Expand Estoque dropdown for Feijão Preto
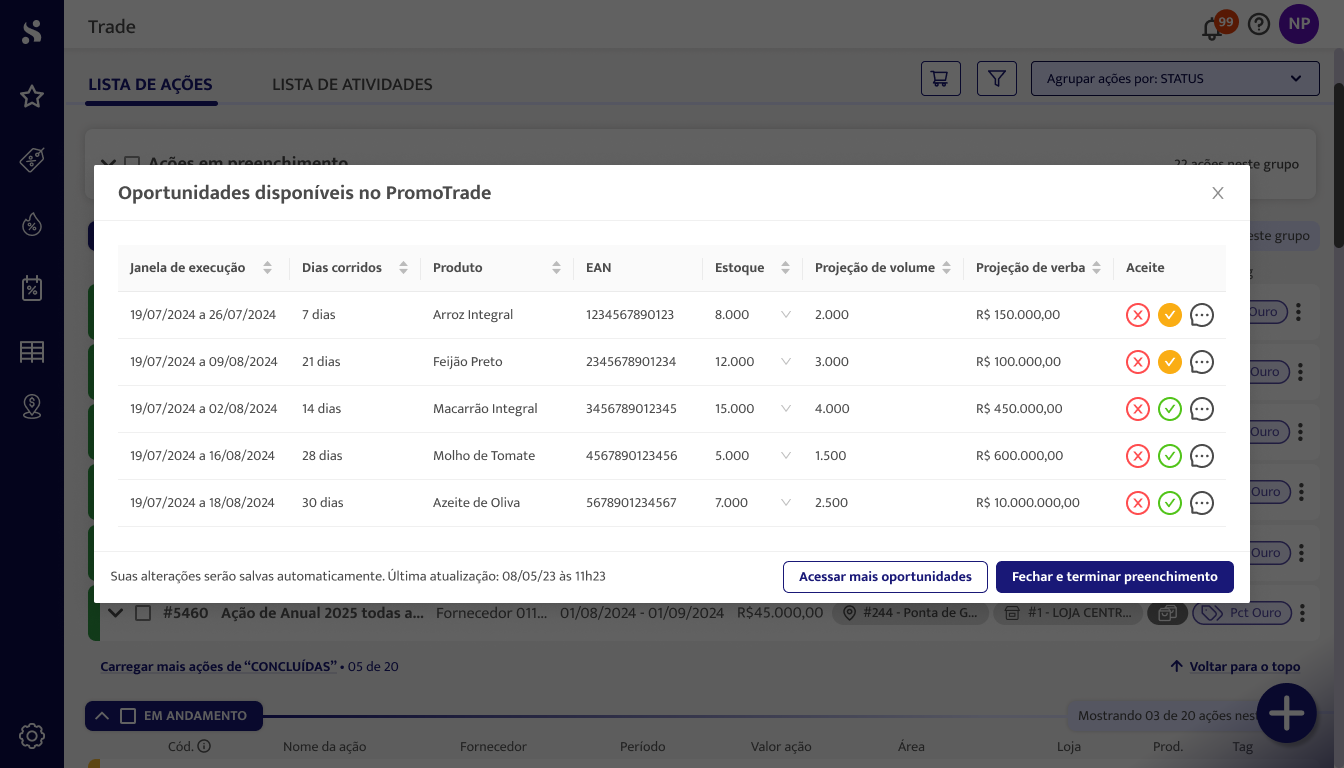The height and width of the screenshot is (768, 1344). pyautogui.click(x=786, y=362)
